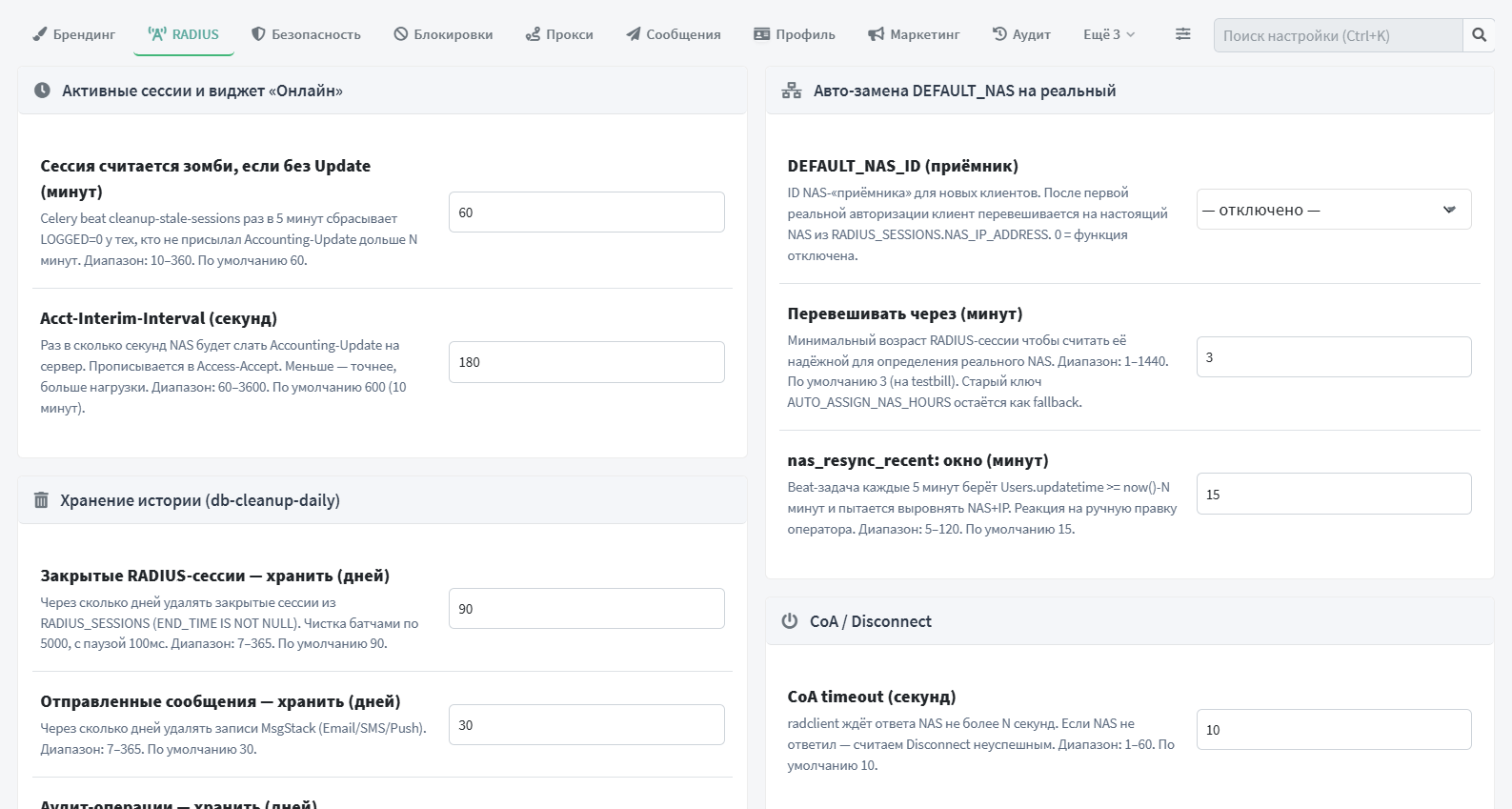Image resolution: width=1512 pixels, height=809 pixels.
Task: Click the Хранение истории (db-cleanup-daily) heading
Action: (x=200, y=500)
